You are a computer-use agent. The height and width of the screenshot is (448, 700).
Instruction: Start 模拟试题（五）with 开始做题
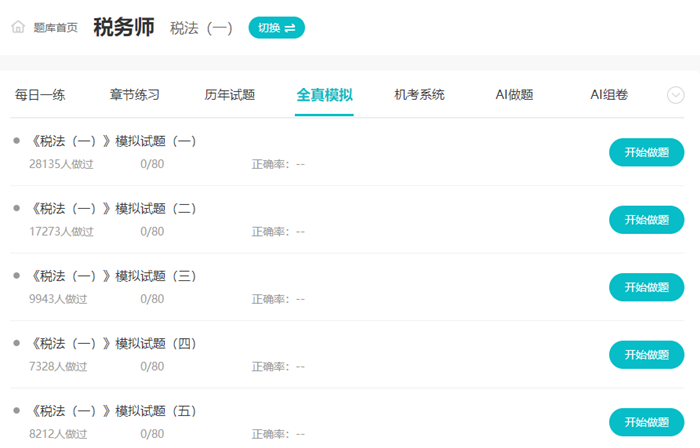pos(646,422)
